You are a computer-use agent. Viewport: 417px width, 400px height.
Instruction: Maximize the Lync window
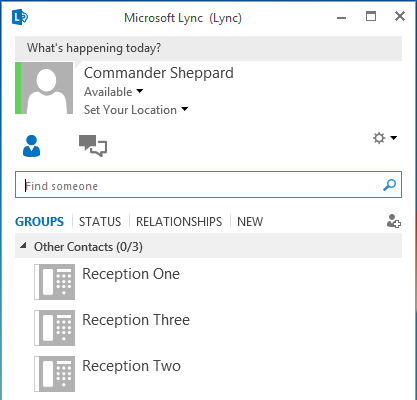(x=371, y=16)
